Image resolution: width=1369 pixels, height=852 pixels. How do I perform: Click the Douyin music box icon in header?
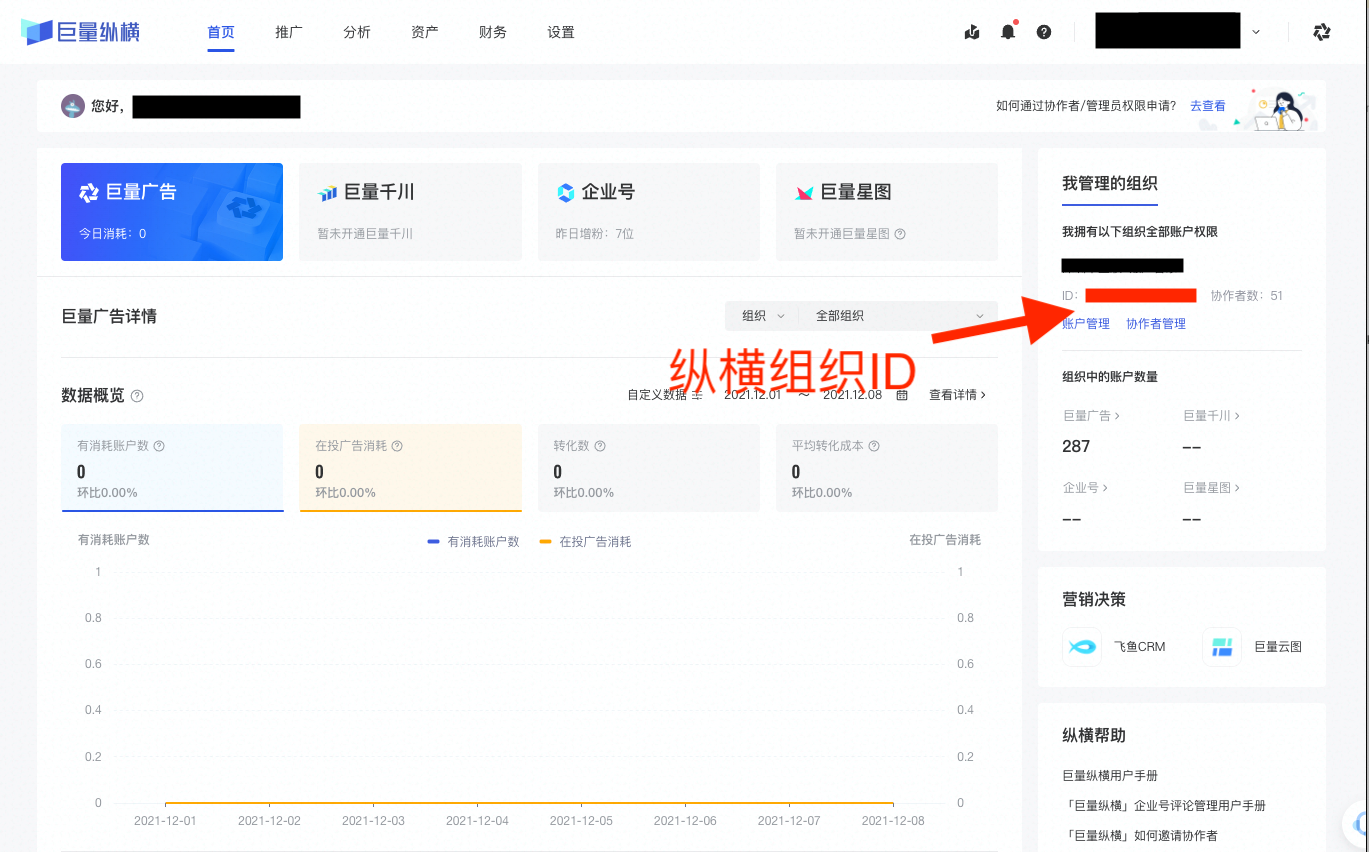[972, 32]
